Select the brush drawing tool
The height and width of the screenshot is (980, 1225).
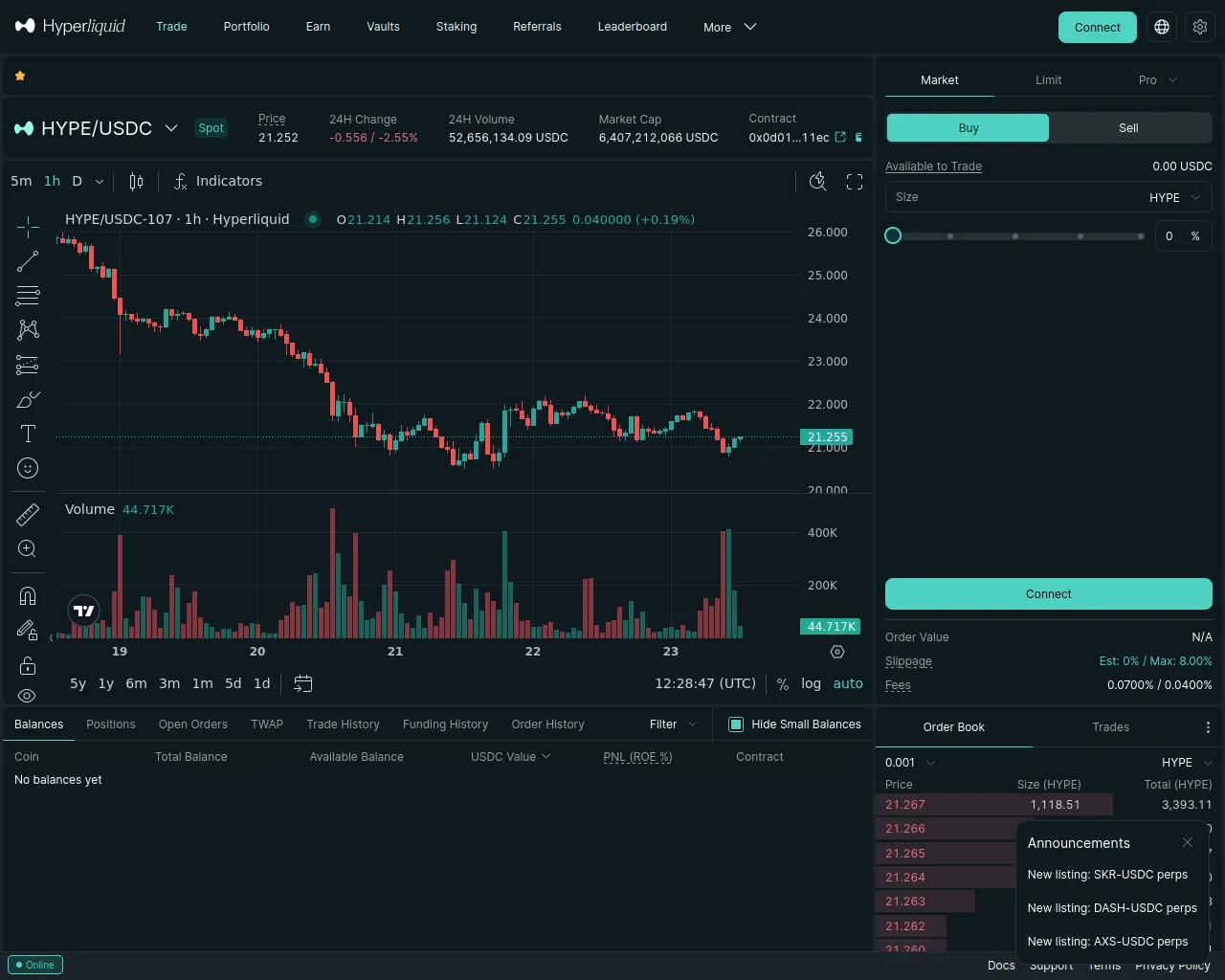[x=28, y=399]
